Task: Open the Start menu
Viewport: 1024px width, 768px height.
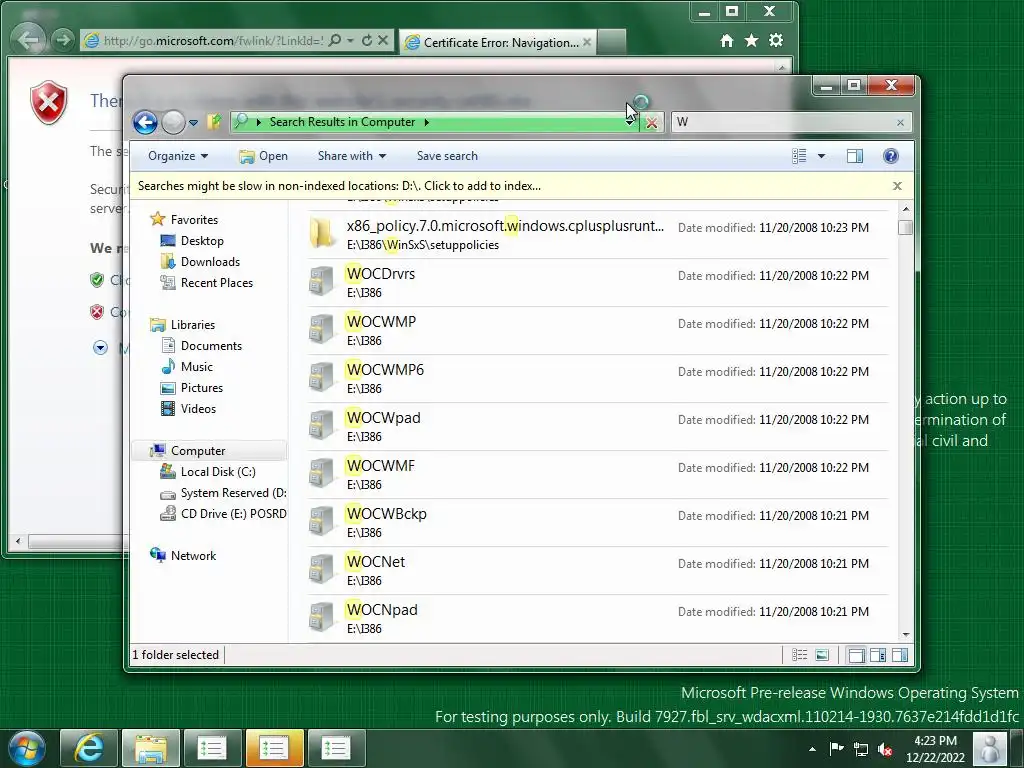Action: pos(27,748)
